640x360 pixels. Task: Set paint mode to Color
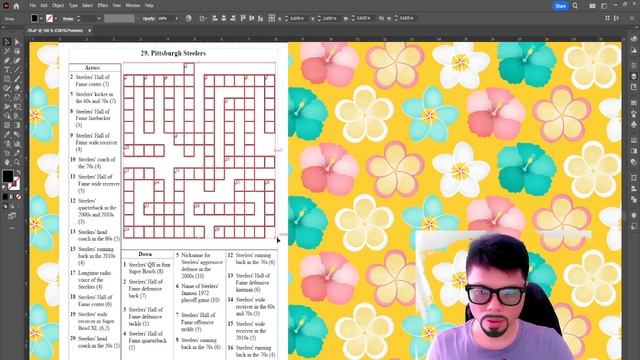(5, 197)
